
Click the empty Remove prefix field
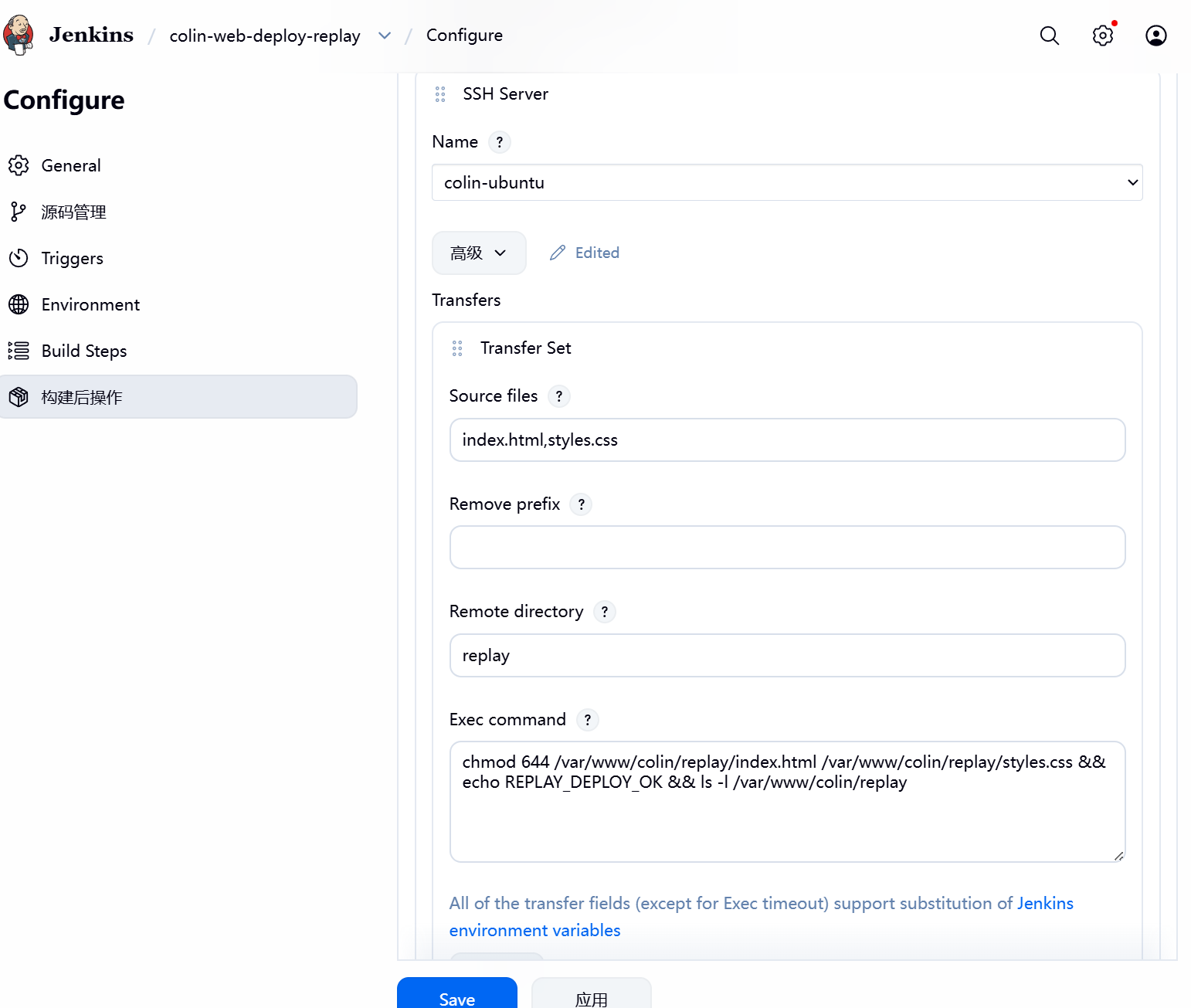787,548
